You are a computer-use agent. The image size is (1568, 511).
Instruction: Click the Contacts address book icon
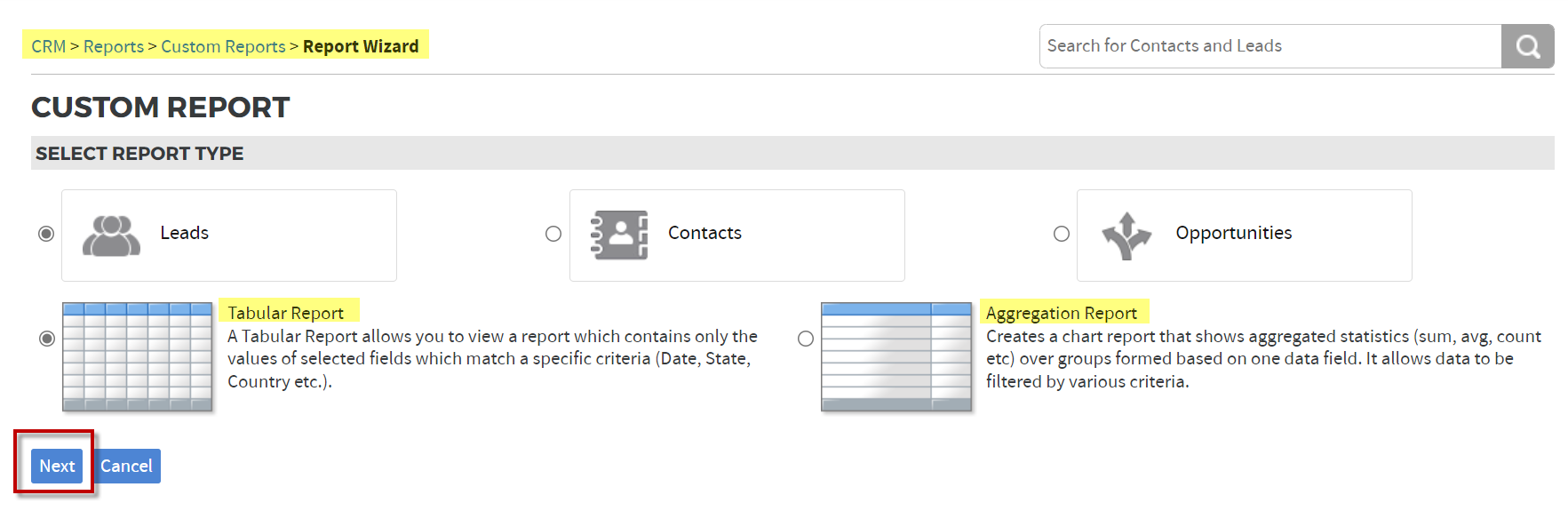[619, 235]
